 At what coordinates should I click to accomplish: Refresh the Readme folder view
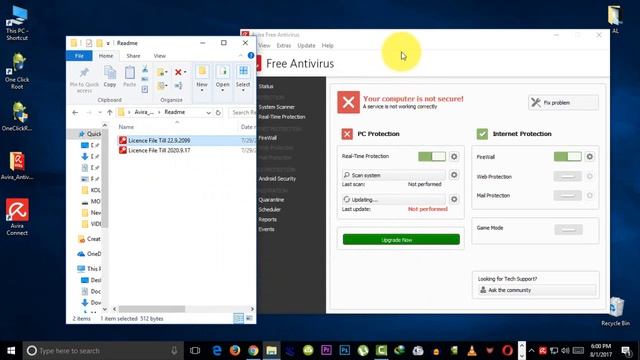click(x=218, y=112)
